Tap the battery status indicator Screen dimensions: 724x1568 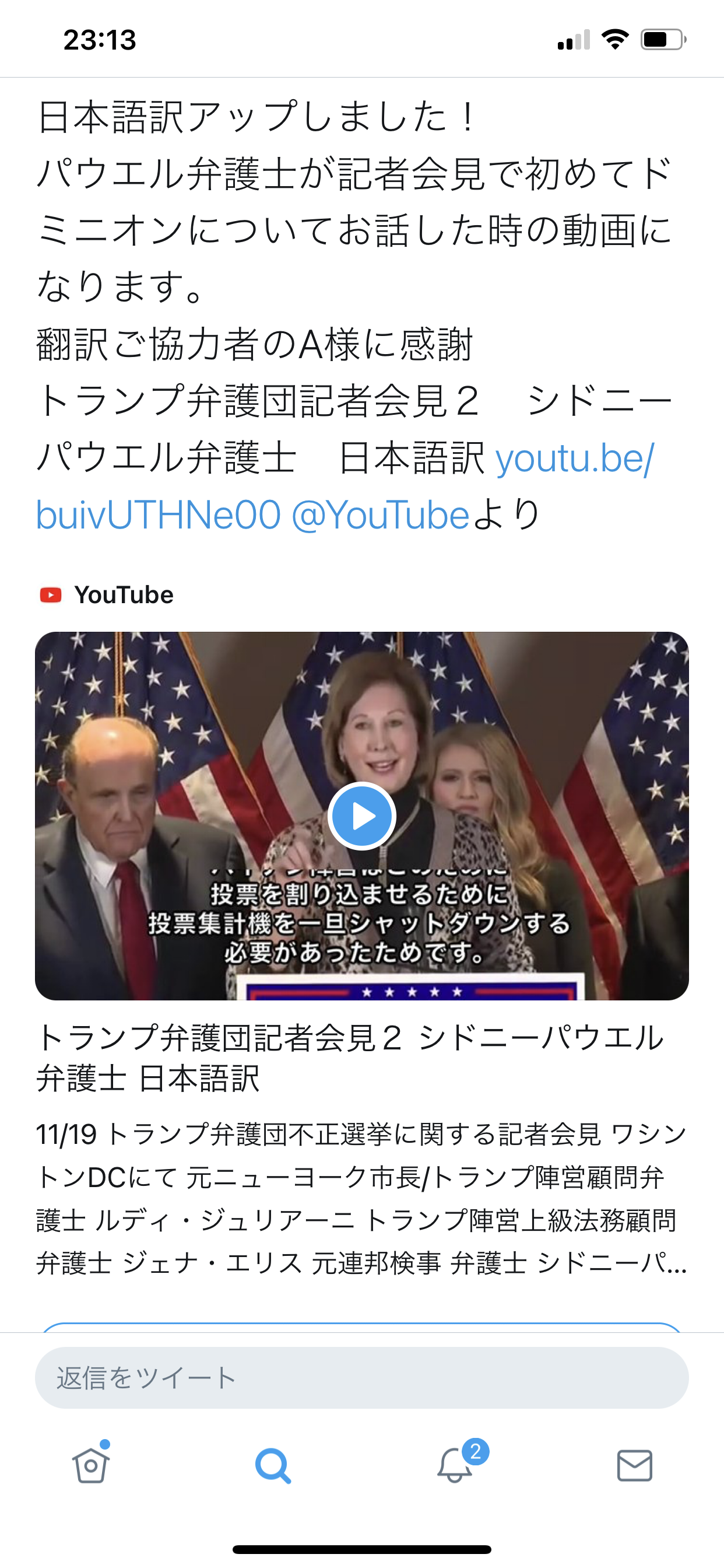click(663, 40)
